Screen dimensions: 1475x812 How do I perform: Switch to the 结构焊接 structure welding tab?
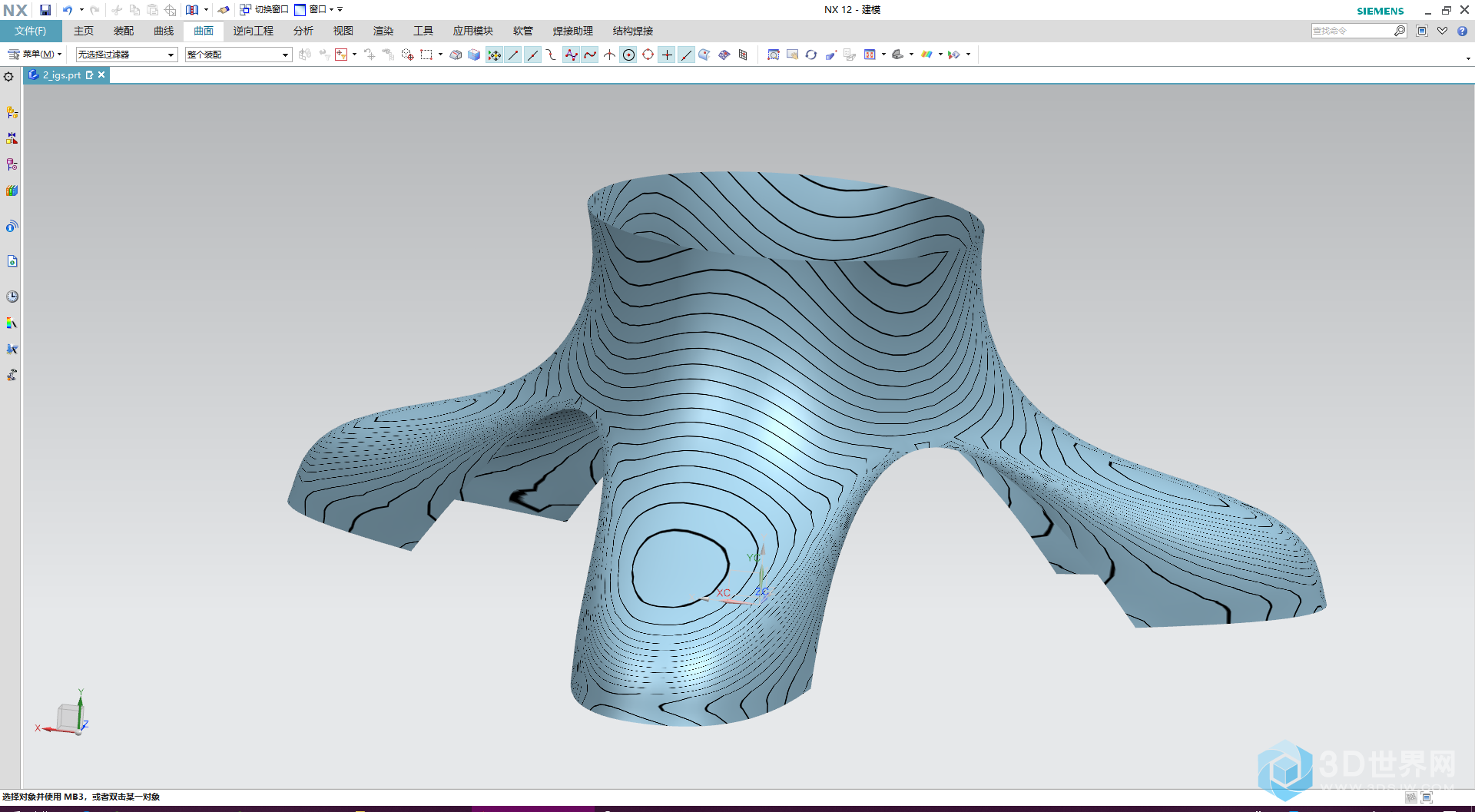point(633,31)
